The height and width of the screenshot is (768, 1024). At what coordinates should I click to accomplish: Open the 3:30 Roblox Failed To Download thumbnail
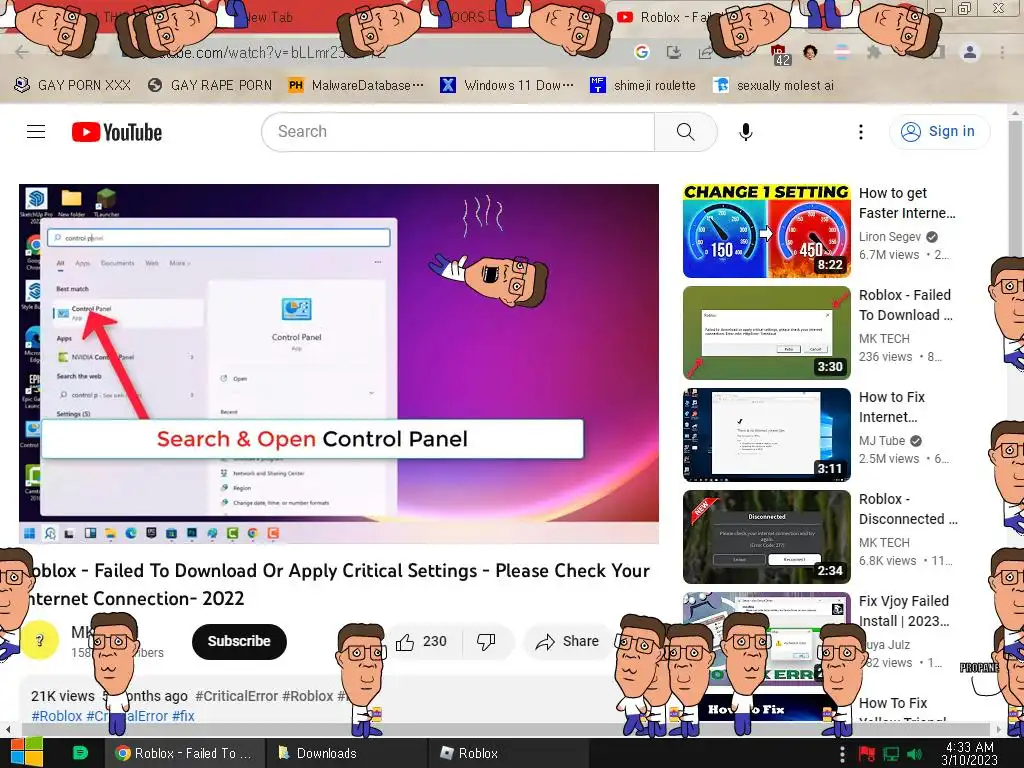click(767, 333)
